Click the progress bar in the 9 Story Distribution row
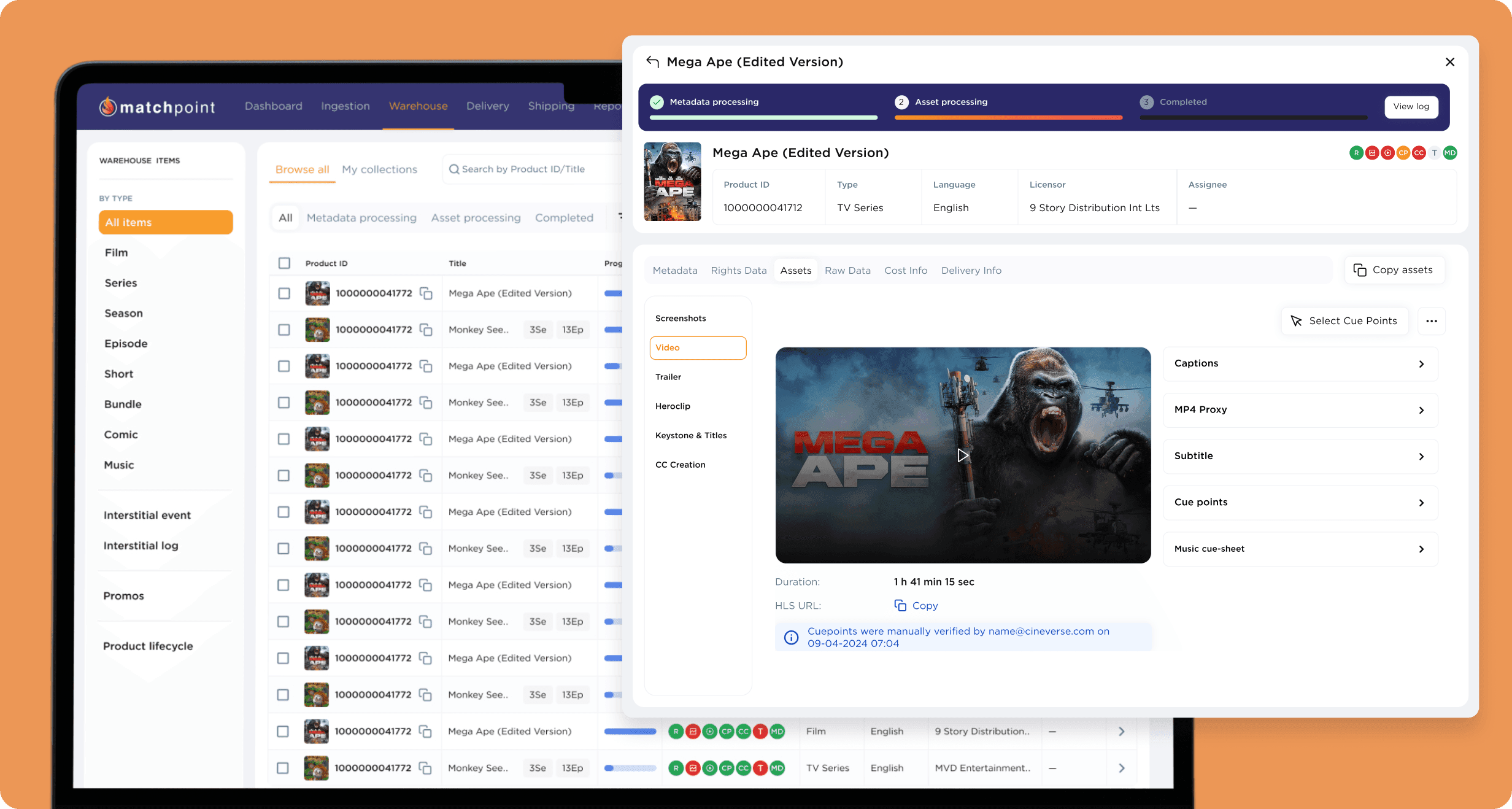 pyautogui.click(x=630, y=731)
